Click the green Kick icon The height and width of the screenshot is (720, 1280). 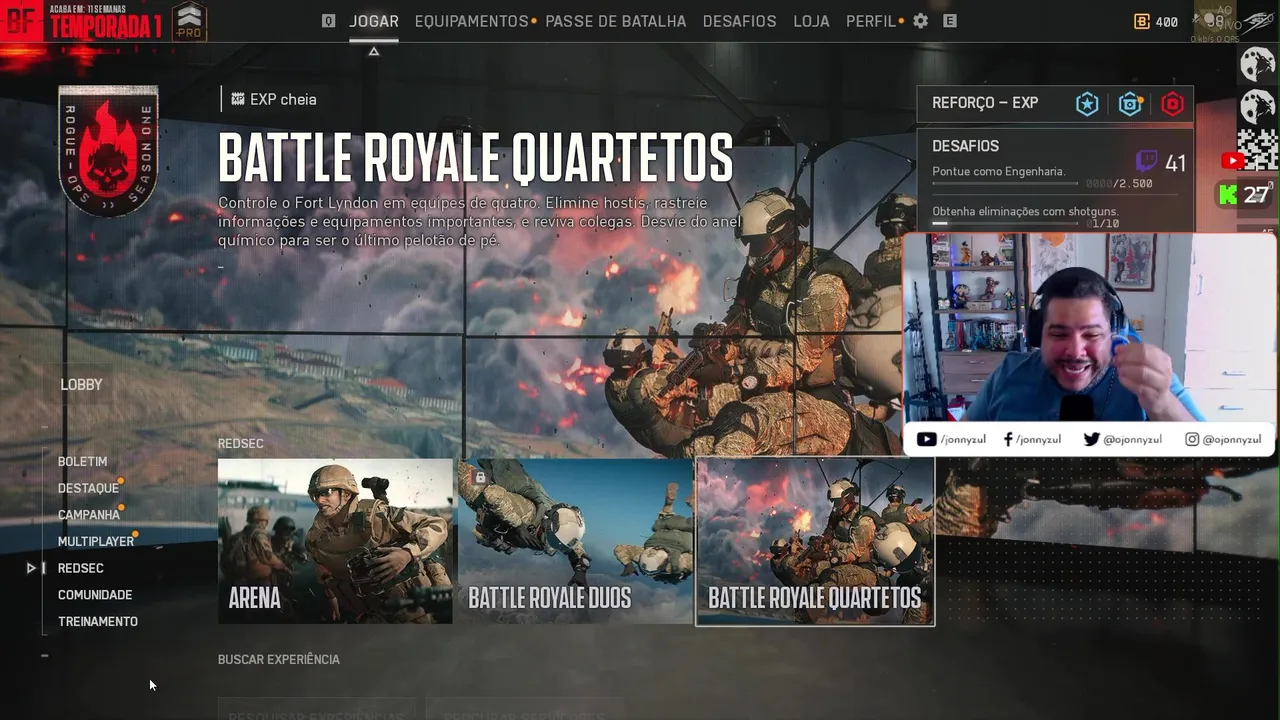1227,195
